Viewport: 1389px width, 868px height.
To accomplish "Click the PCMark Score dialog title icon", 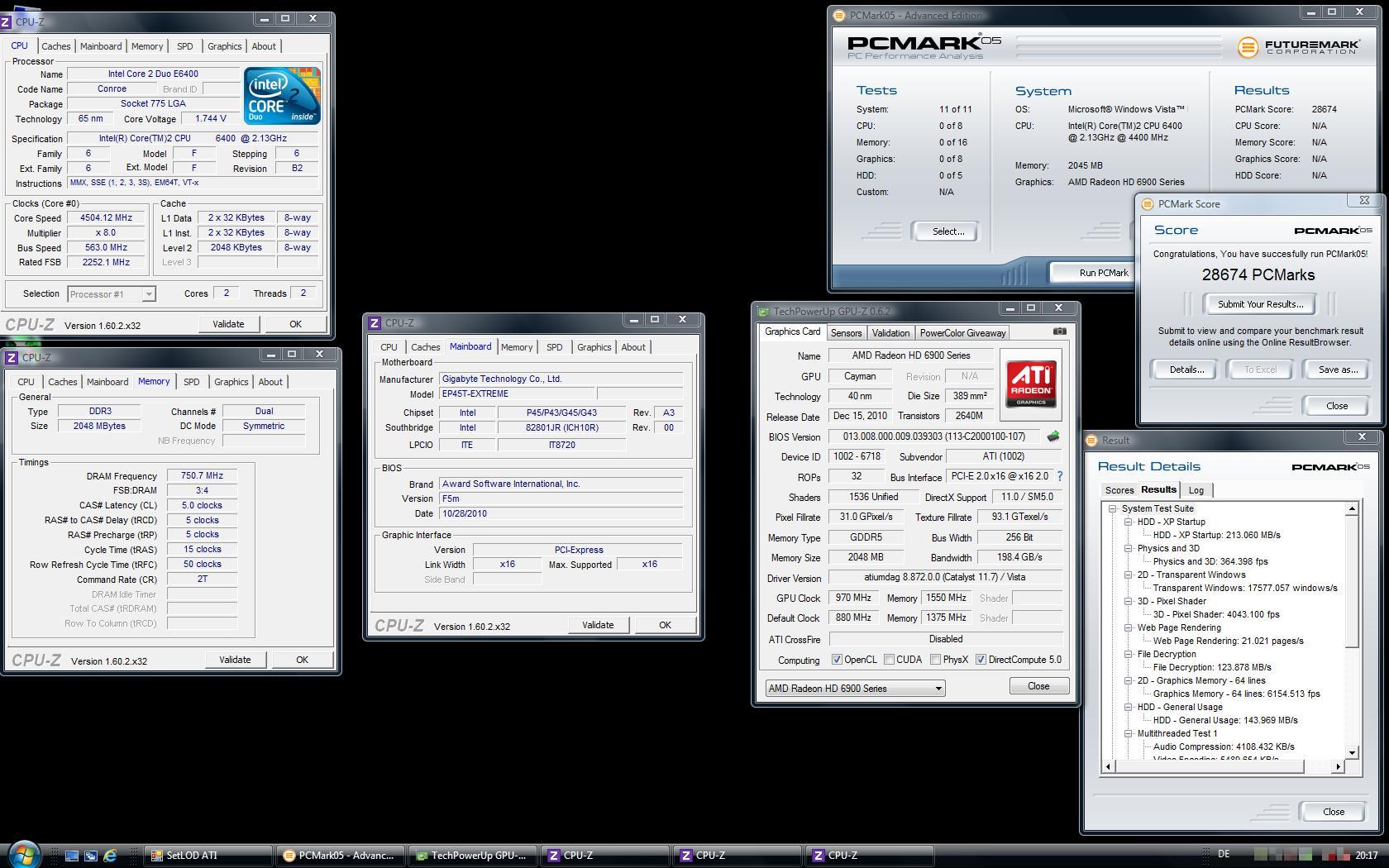I will pos(1147,203).
